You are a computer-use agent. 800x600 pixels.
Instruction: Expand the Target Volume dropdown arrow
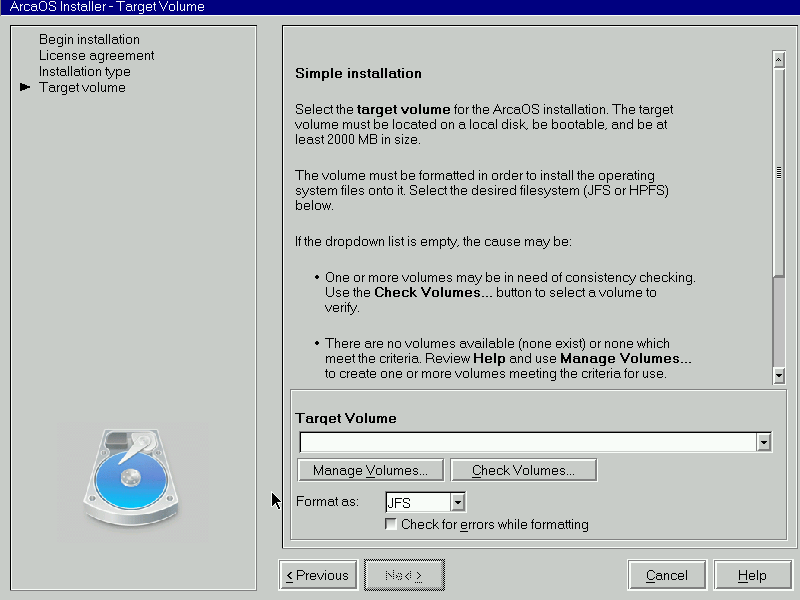coord(764,442)
